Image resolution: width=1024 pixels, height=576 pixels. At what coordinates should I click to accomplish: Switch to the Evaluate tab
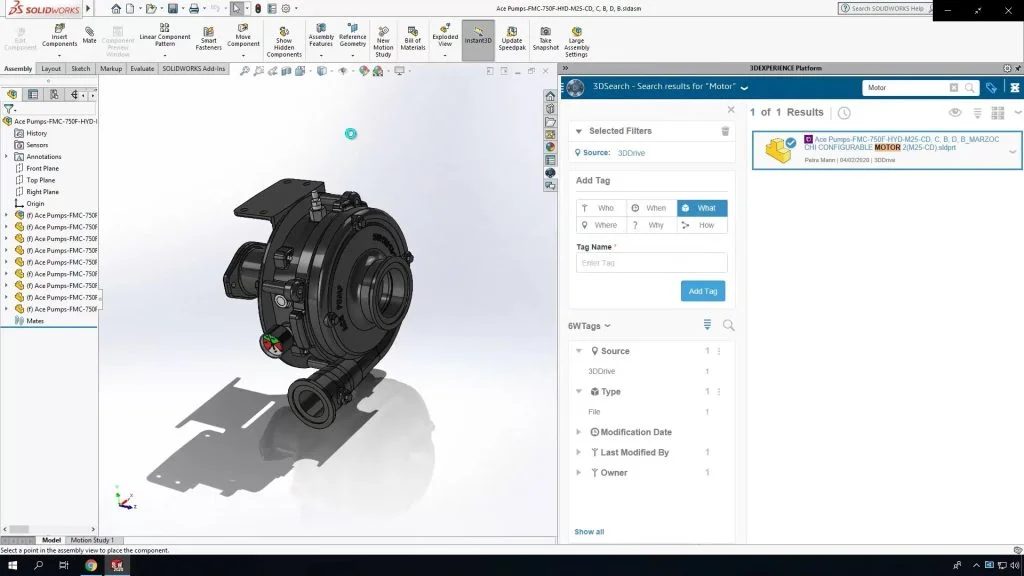[142, 69]
